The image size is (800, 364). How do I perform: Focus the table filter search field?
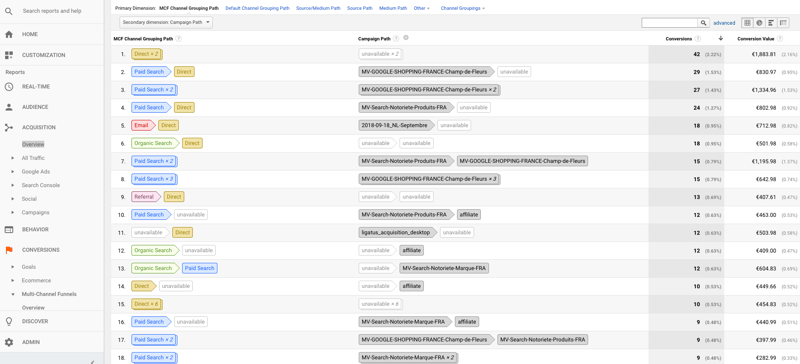pyautogui.click(x=670, y=23)
